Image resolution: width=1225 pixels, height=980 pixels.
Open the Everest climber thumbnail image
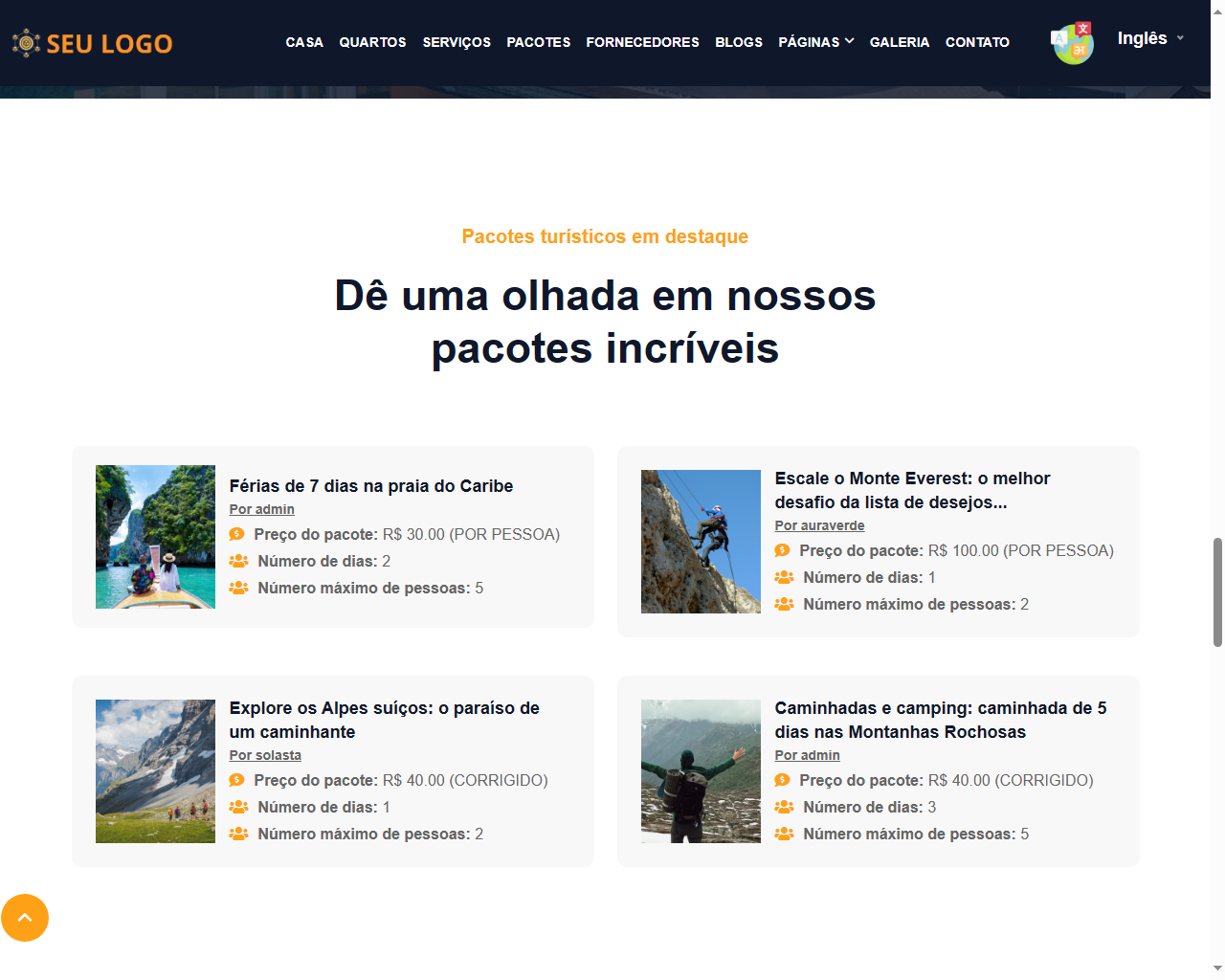701,542
